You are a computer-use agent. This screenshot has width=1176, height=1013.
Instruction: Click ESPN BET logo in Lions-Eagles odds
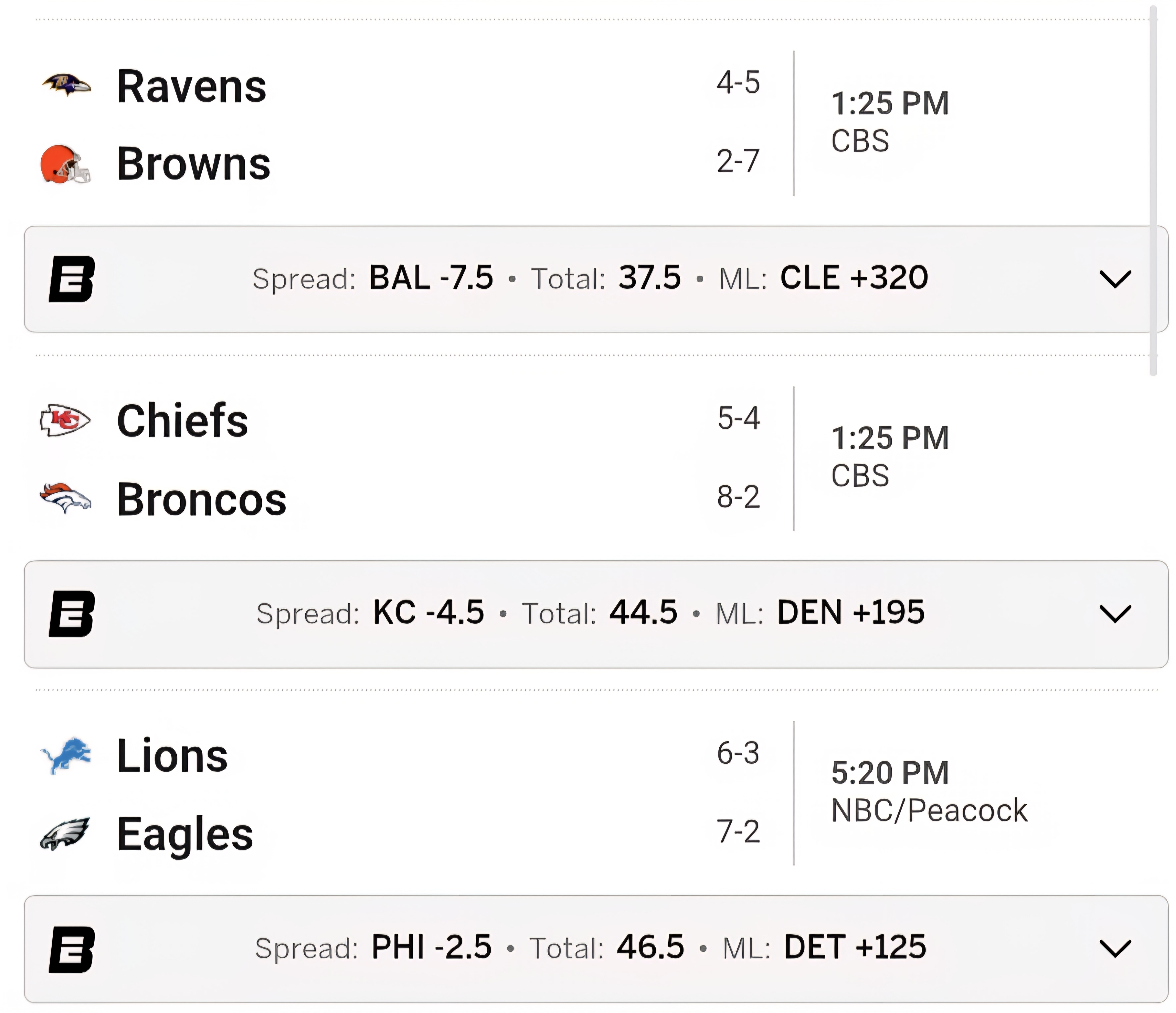72,949
